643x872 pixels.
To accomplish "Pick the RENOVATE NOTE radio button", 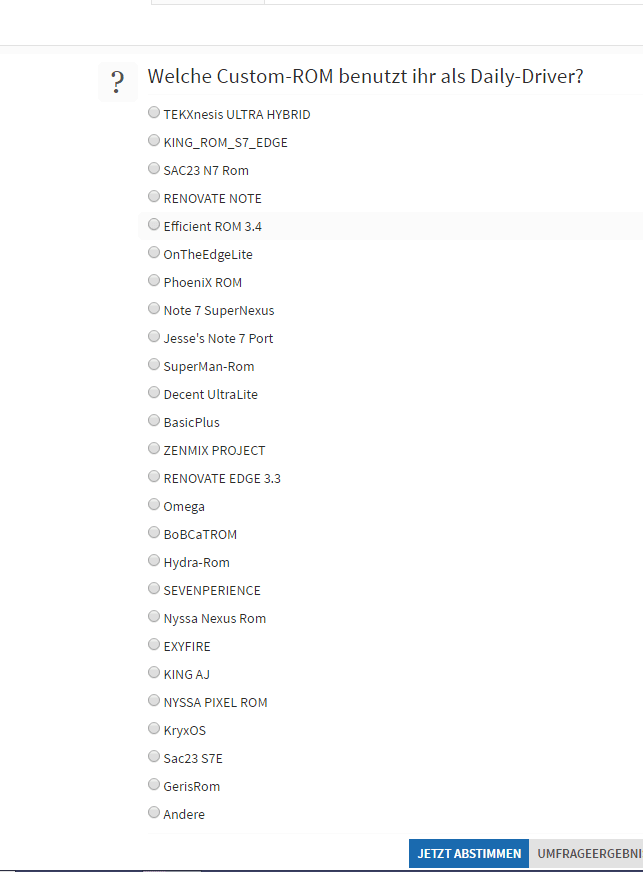I will pyautogui.click(x=154, y=196).
